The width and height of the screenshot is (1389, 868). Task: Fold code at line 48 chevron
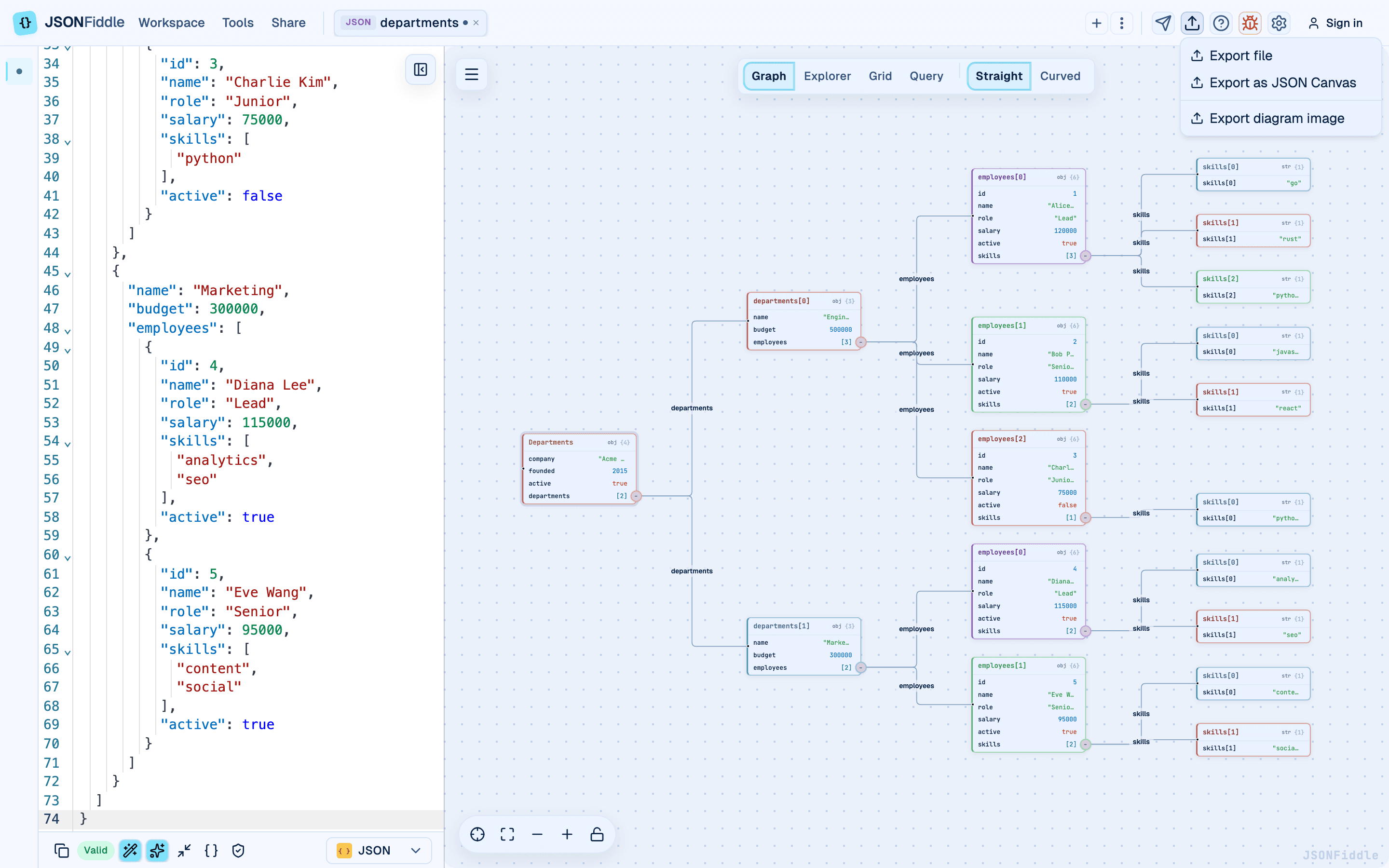pyautogui.click(x=68, y=331)
